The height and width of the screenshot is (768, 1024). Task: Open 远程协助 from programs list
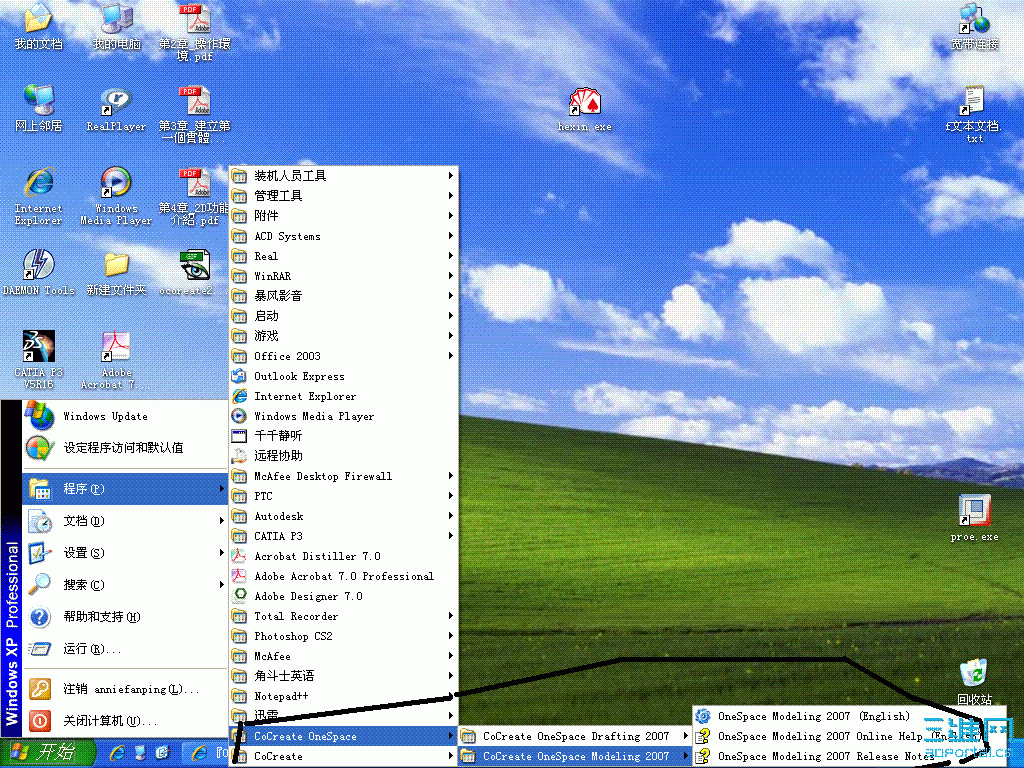[344, 456]
